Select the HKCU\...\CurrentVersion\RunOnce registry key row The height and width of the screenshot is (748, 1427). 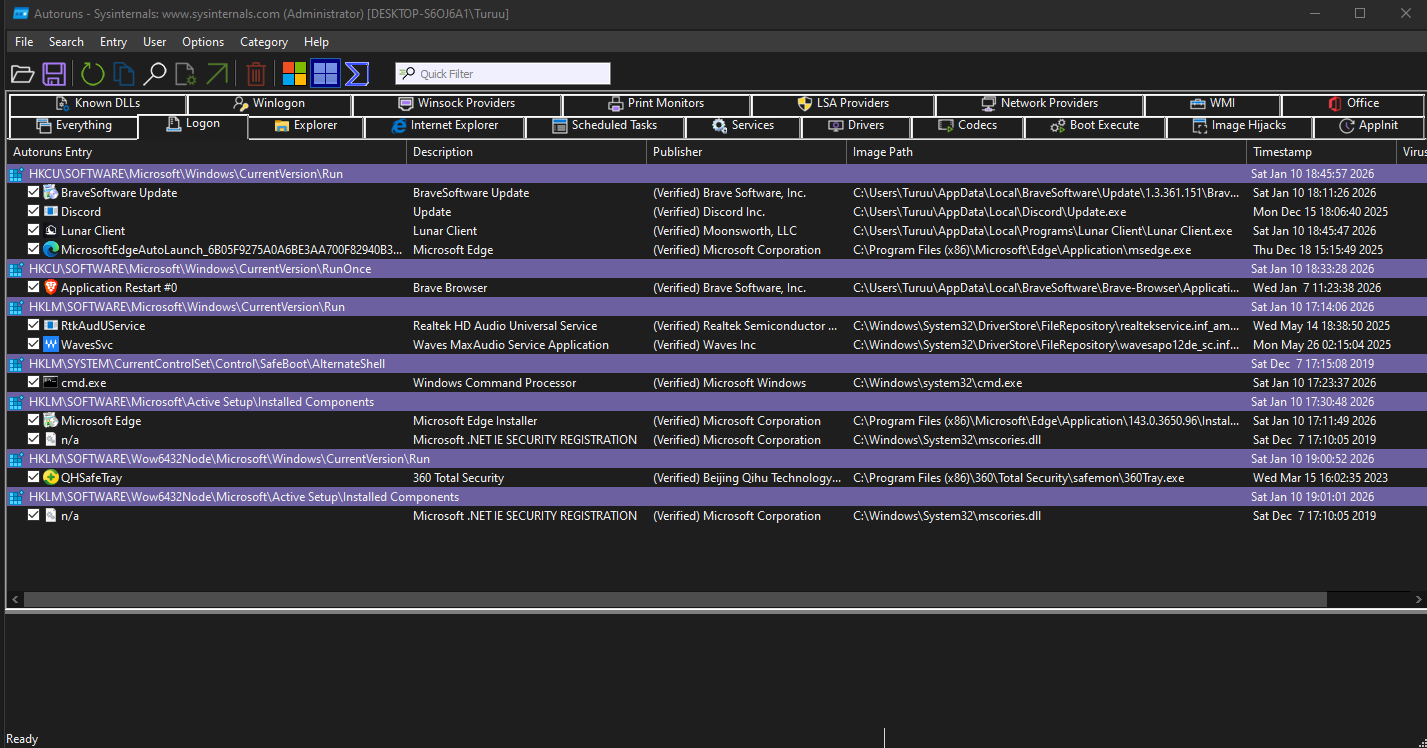[x=715, y=269]
